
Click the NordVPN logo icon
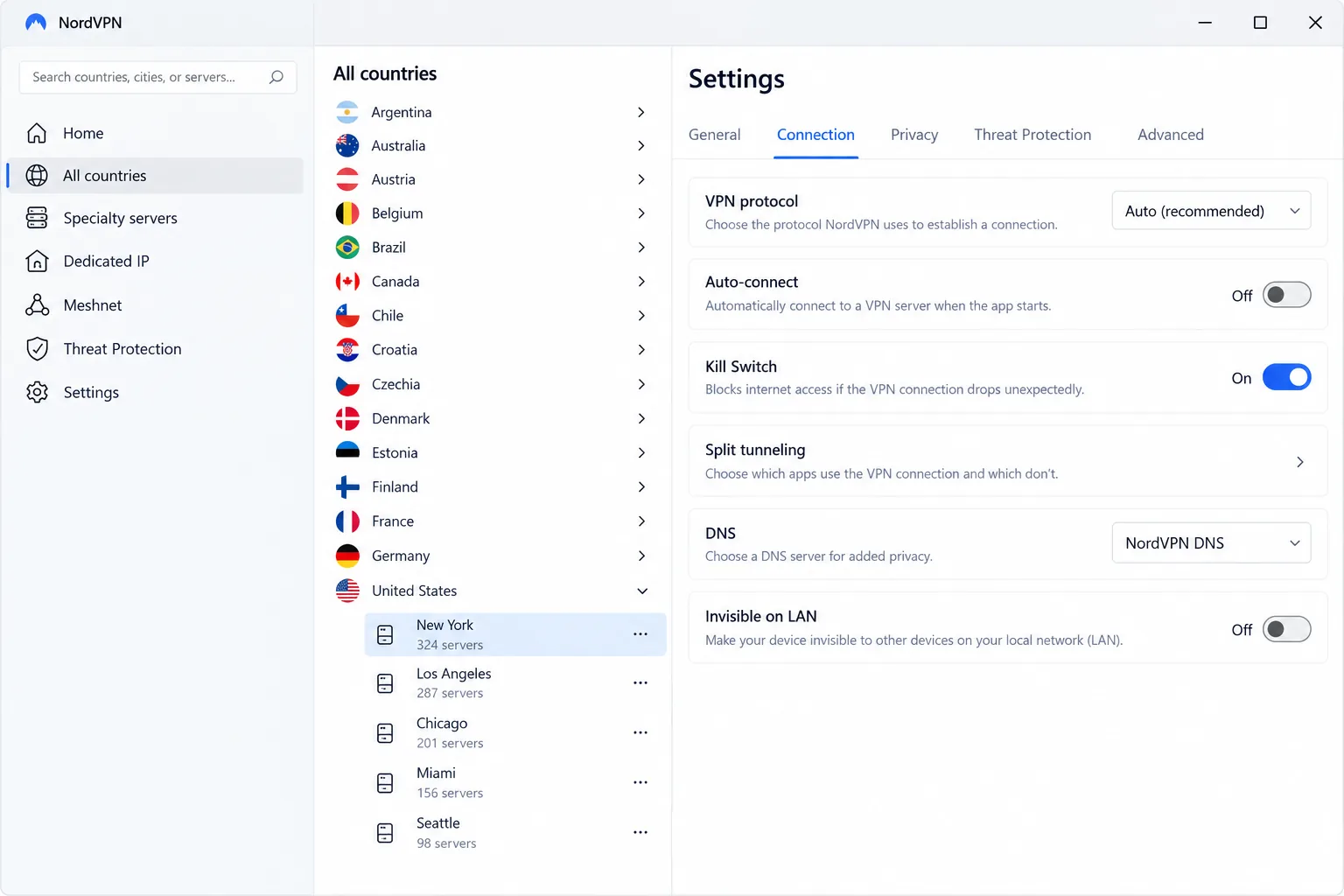36,23
